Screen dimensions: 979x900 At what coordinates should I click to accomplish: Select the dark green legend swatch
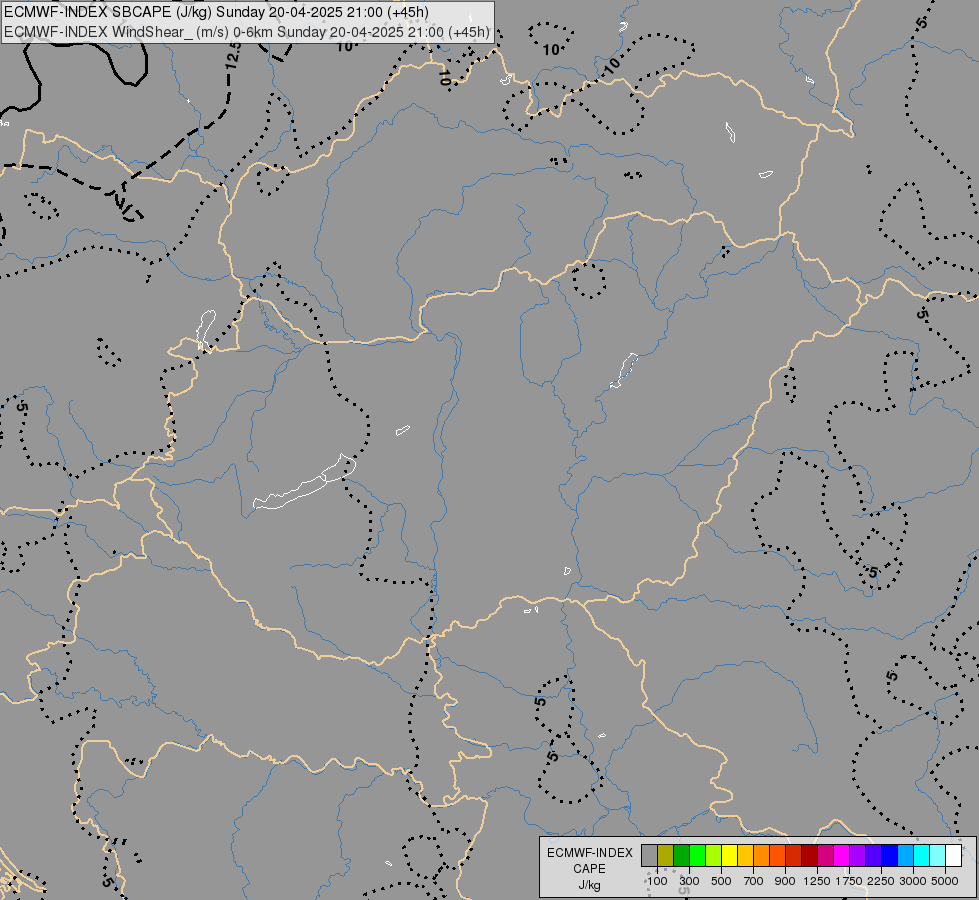coord(682,856)
